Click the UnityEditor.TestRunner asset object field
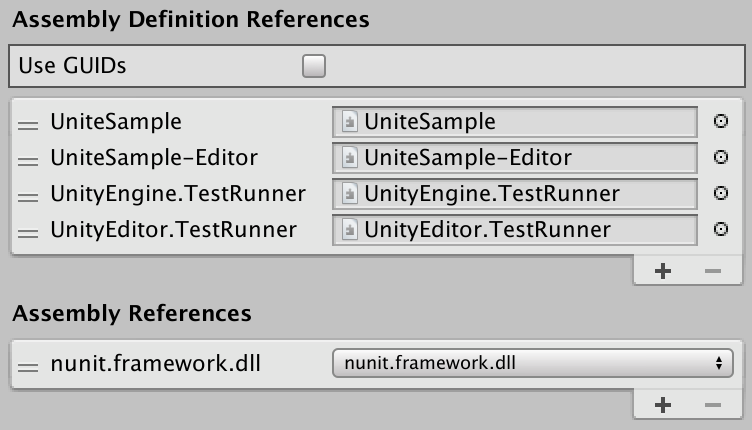The image size is (752, 430). [515, 230]
